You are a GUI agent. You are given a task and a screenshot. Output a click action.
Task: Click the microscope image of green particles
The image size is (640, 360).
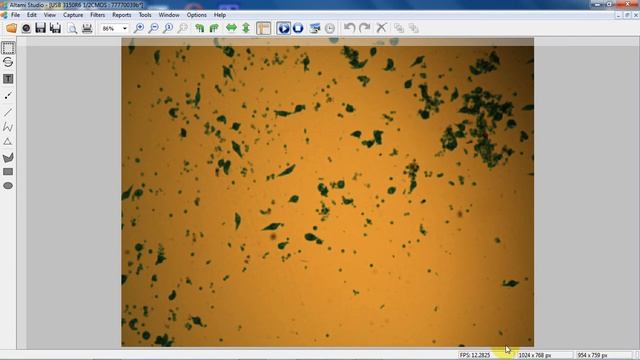tap(327, 192)
